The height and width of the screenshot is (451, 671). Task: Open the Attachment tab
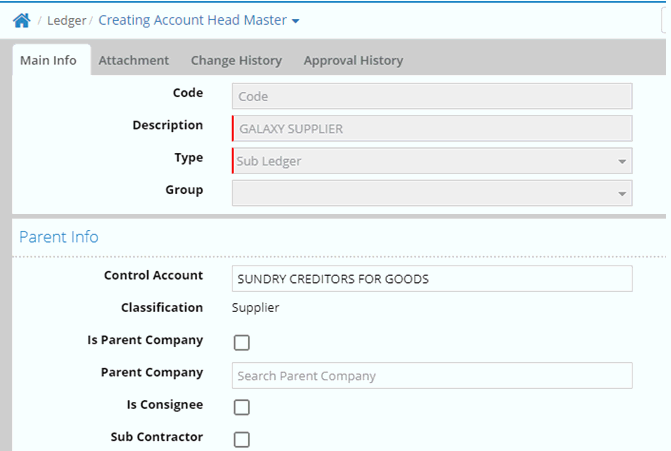coord(133,61)
